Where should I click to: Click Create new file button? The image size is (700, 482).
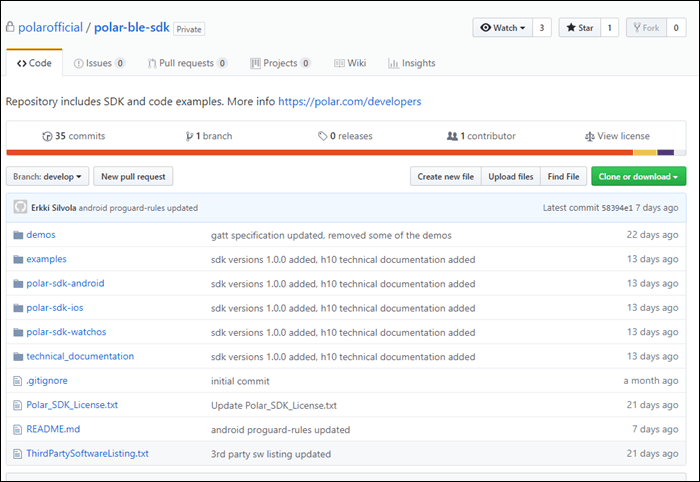[x=446, y=176]
